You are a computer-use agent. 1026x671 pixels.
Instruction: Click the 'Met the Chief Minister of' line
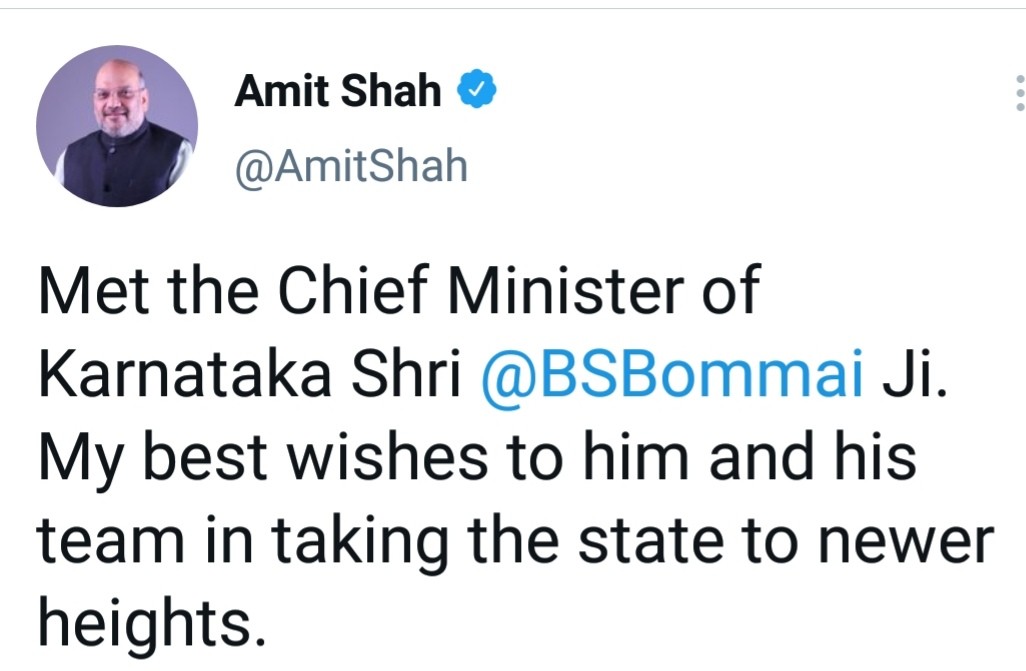pyautogui.click(x=399, y=290)
